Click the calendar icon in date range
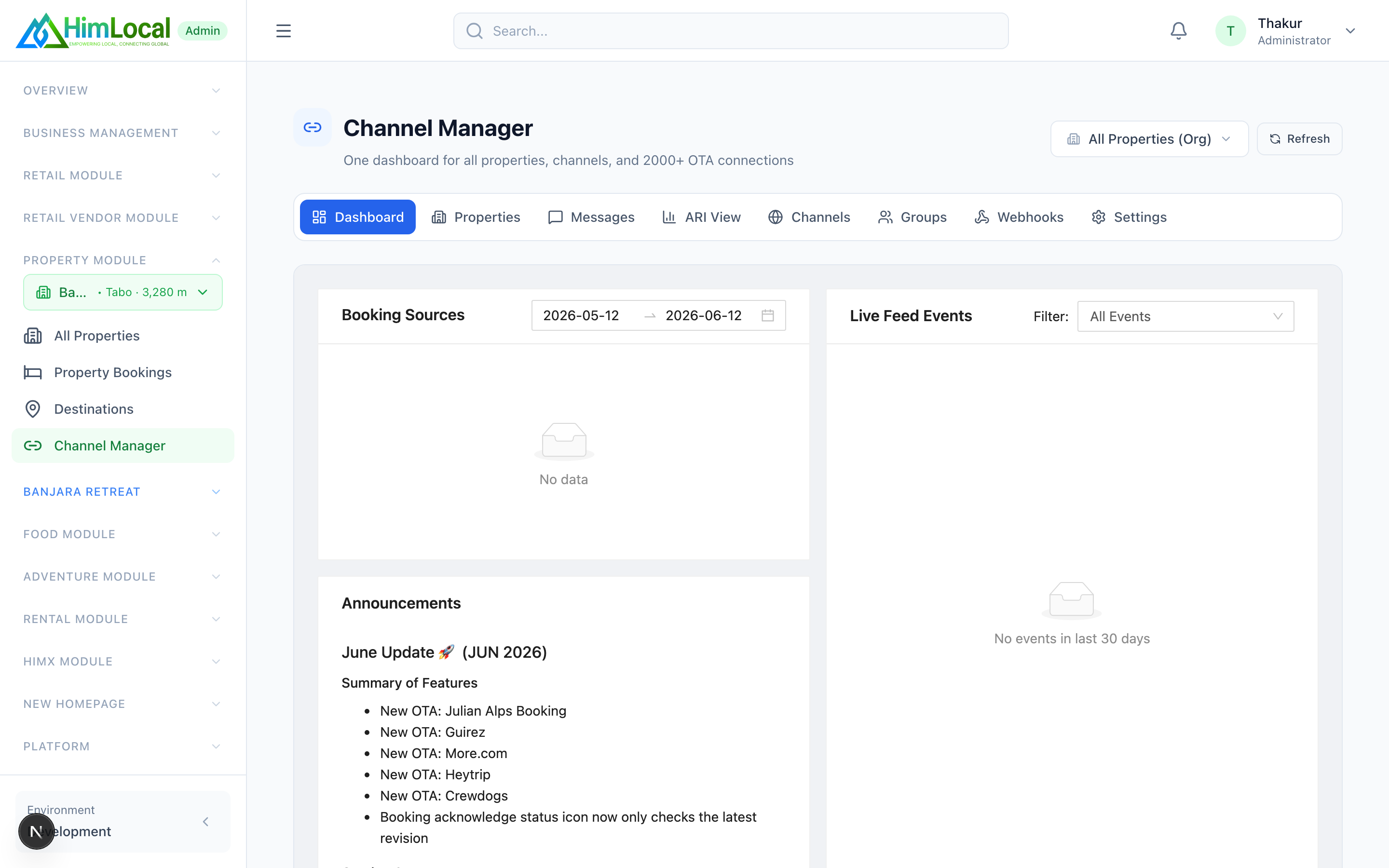1389x868 pixels. (767, 315)
